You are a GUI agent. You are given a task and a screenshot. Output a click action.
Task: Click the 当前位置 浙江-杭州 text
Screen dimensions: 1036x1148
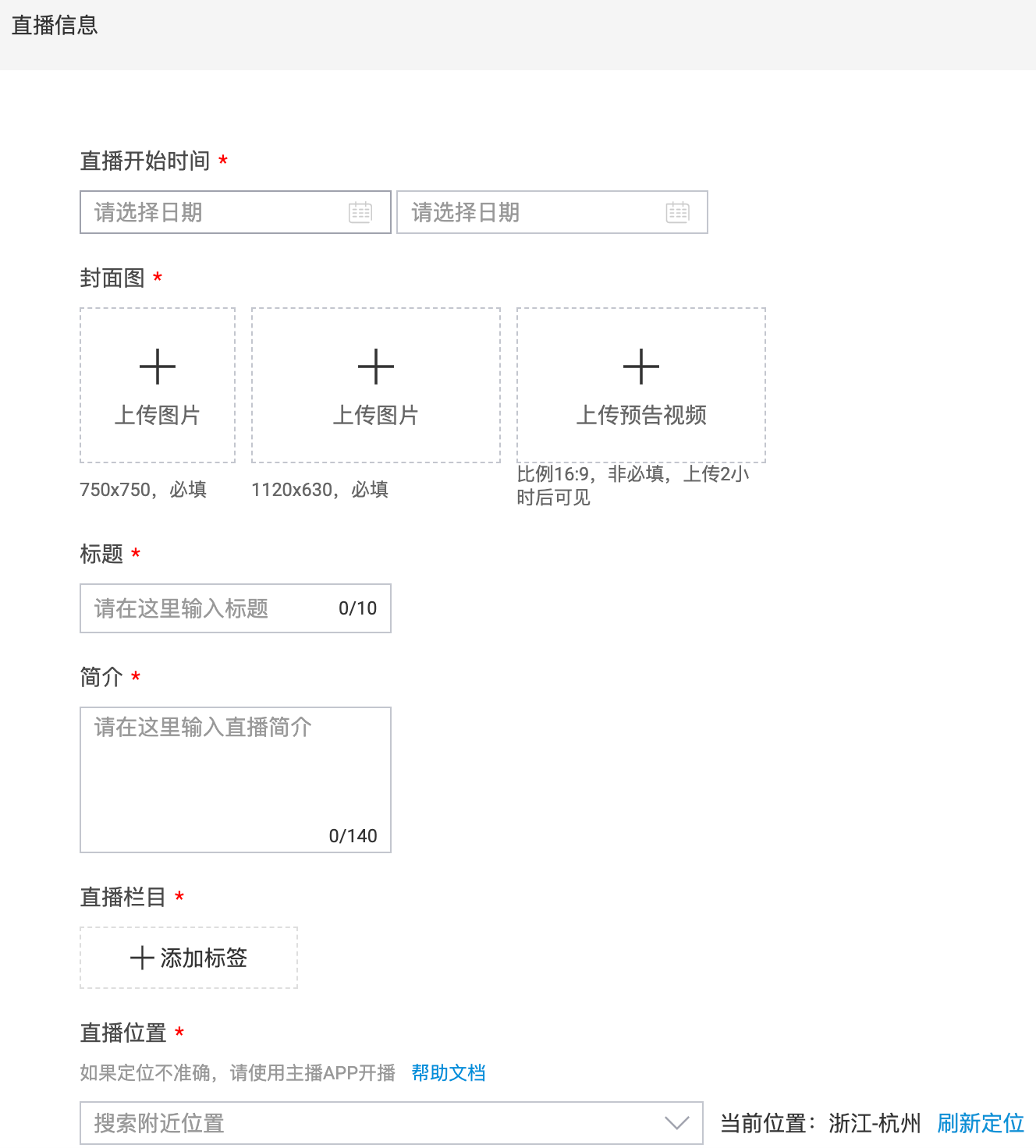pos(820,1123)
